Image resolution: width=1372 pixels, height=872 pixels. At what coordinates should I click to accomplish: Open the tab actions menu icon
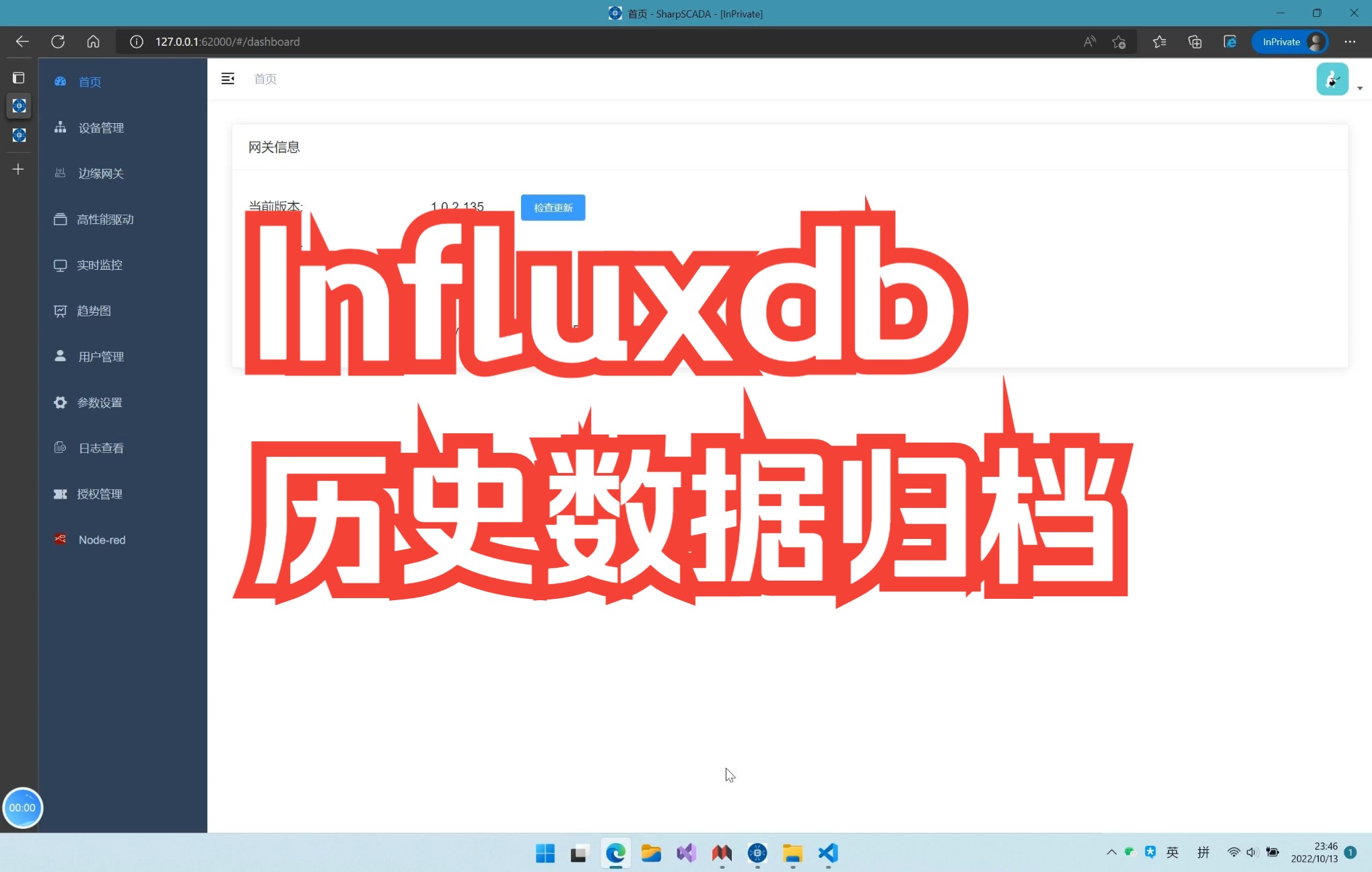18,78
